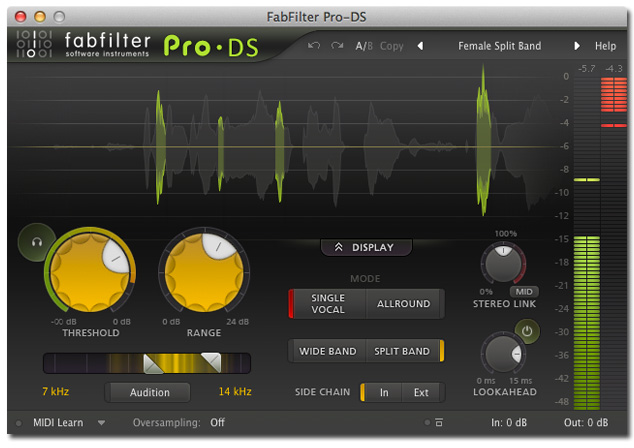This screenshot has height=448, width=634.
Task: Go to next preset arrow
Action: 577,46
